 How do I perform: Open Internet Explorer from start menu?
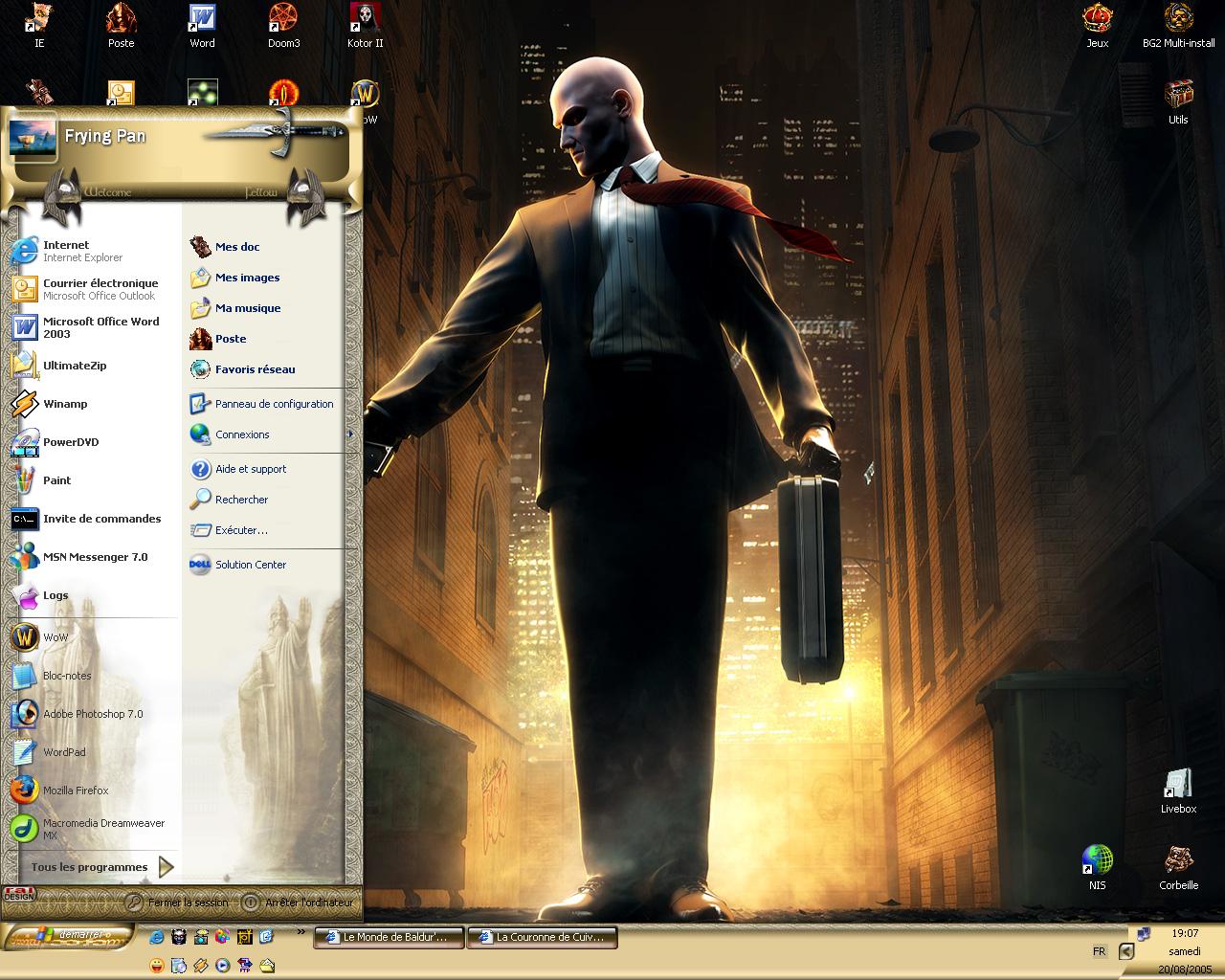pyautogui.click(x=92, y=251)
